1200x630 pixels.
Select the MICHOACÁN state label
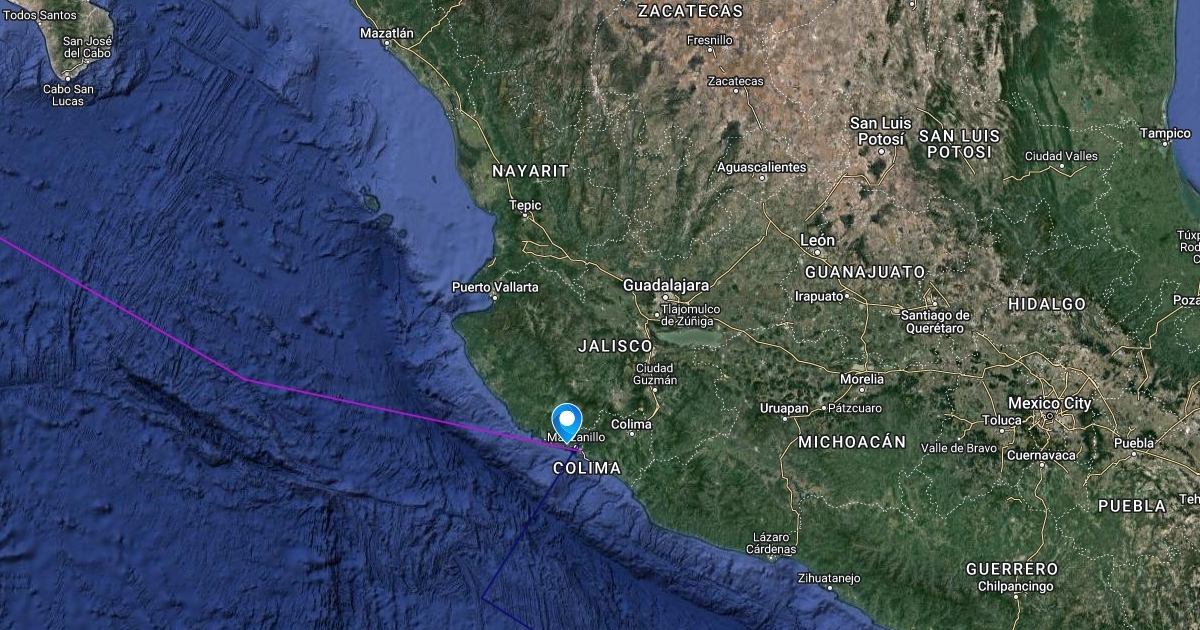(x=852, y=441)
